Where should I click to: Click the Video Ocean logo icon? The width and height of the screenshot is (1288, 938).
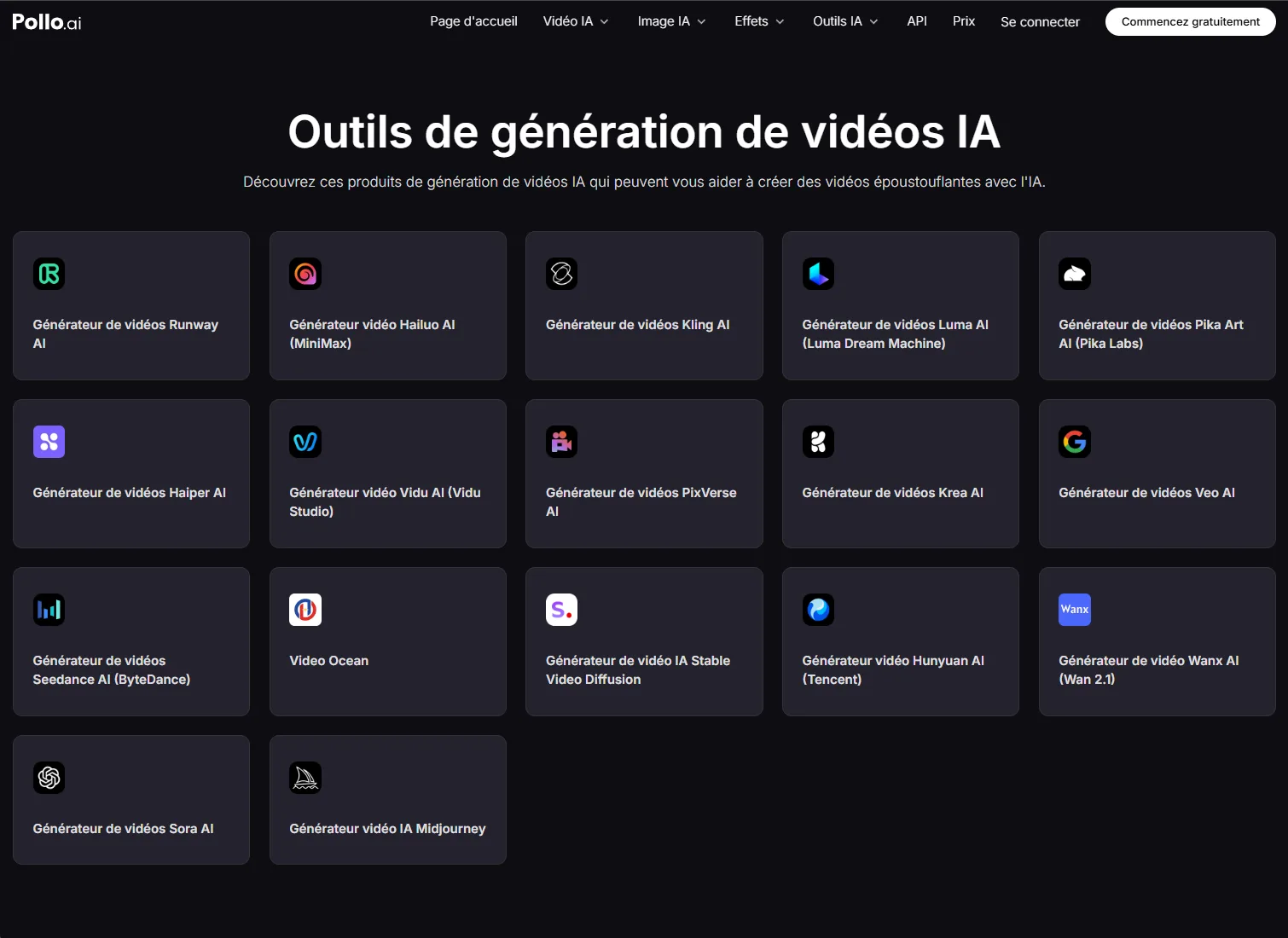(305, 610)
